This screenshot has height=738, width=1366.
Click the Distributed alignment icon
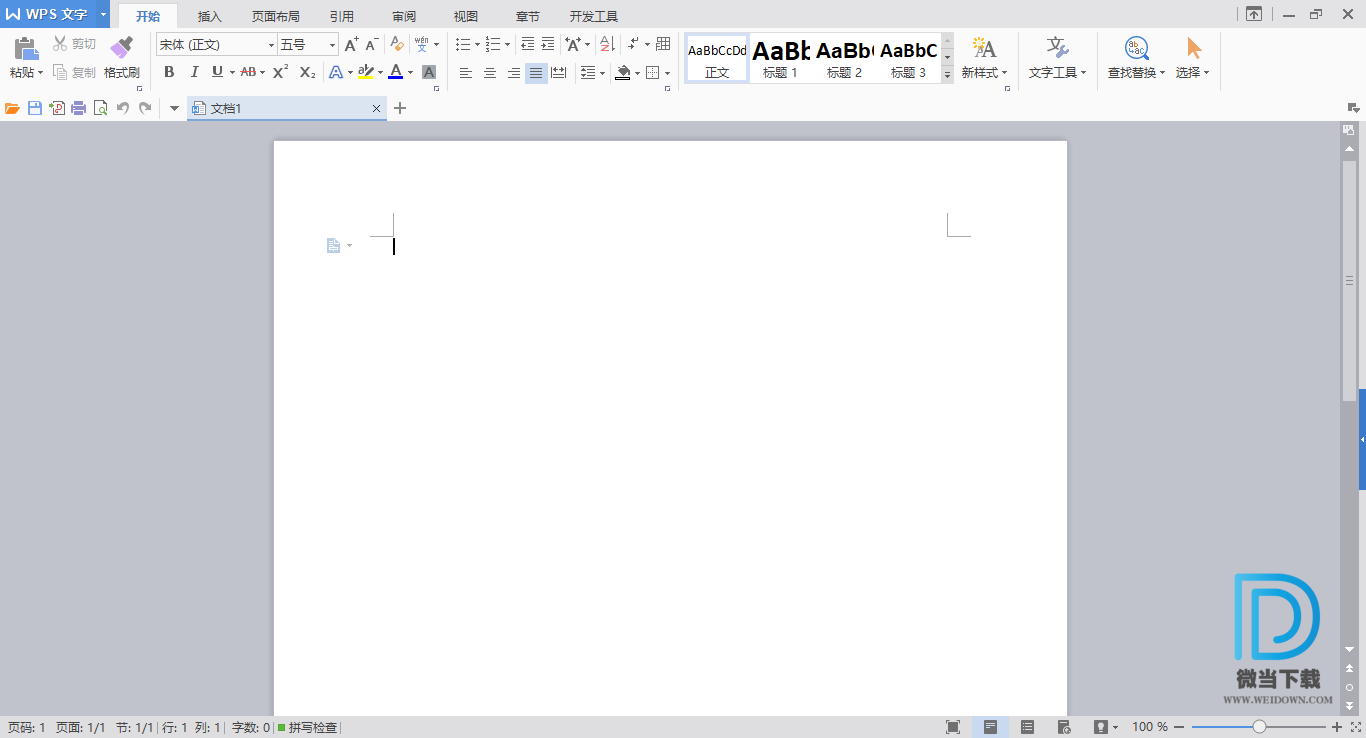559,72
